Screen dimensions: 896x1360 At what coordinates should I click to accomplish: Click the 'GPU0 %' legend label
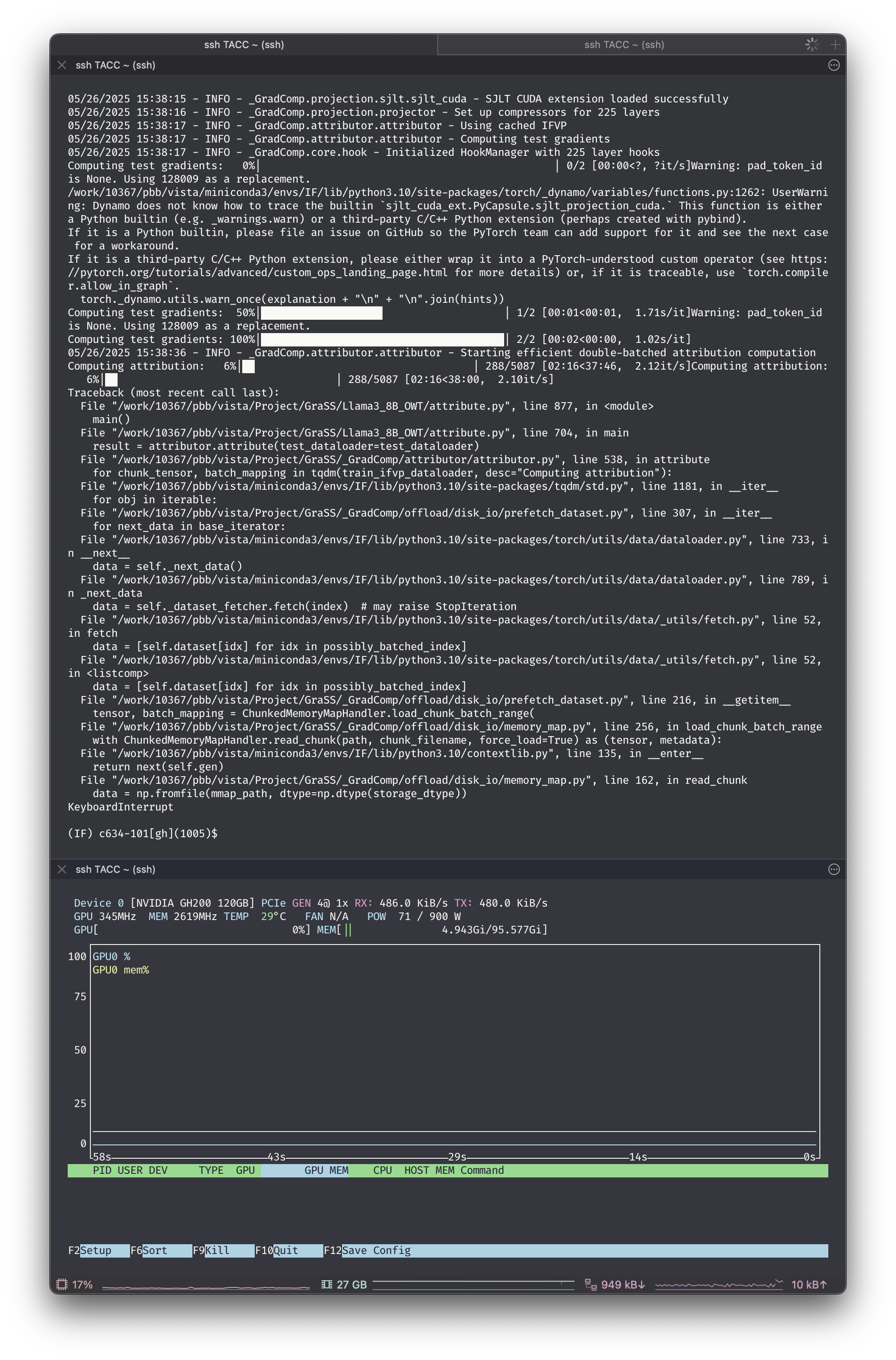click(x=111, y=957)
